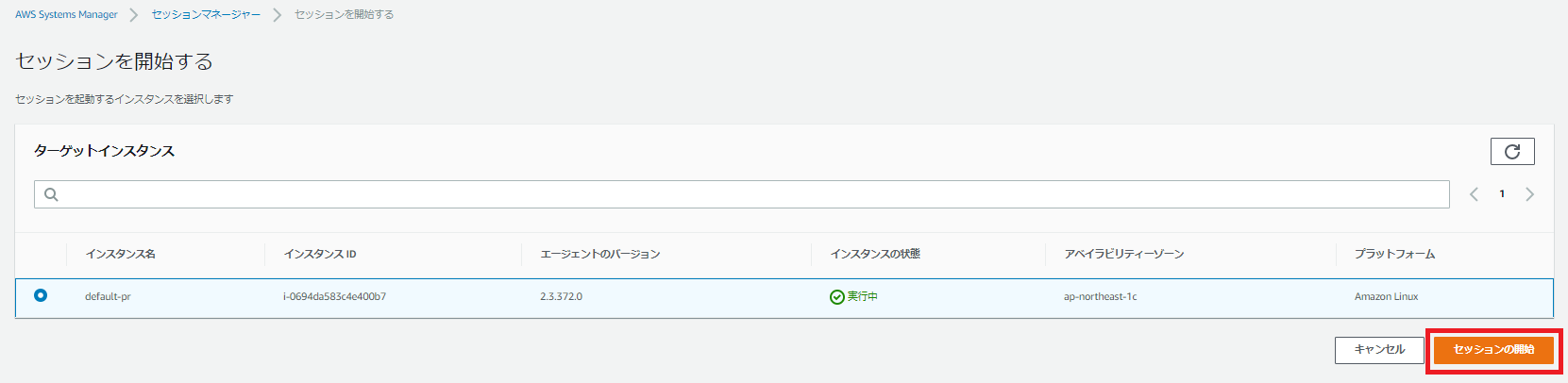Open the AWS Systems Manager breadcrumb link

click(66, 15)
